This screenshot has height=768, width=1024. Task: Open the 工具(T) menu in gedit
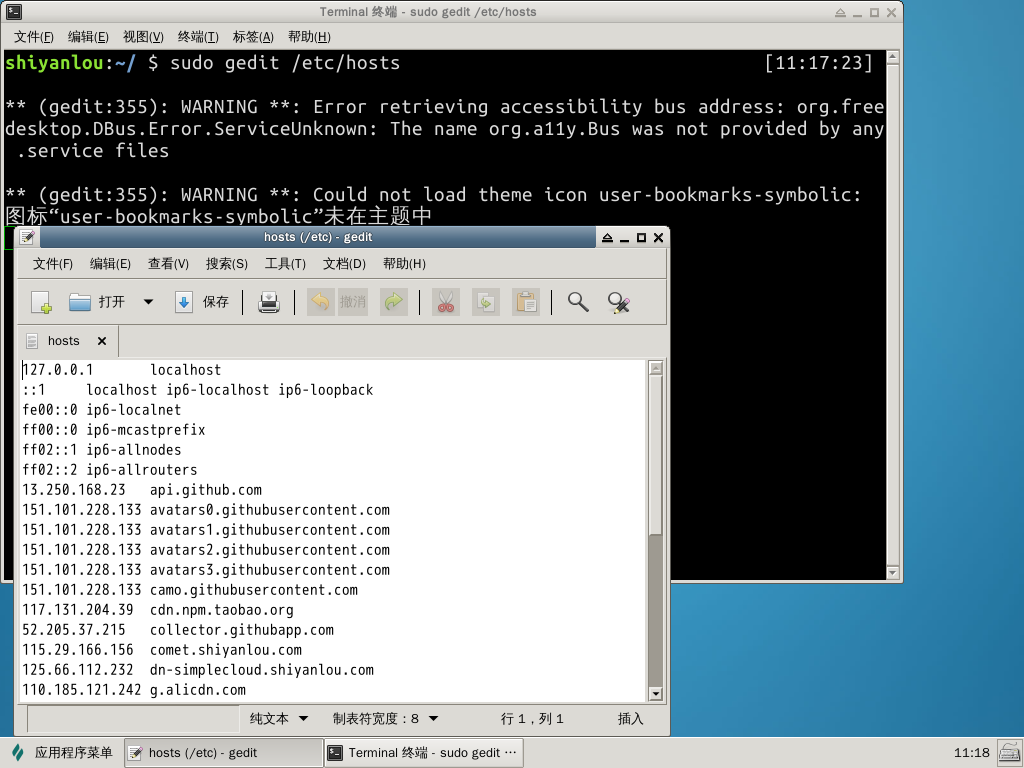coord(285,264)
